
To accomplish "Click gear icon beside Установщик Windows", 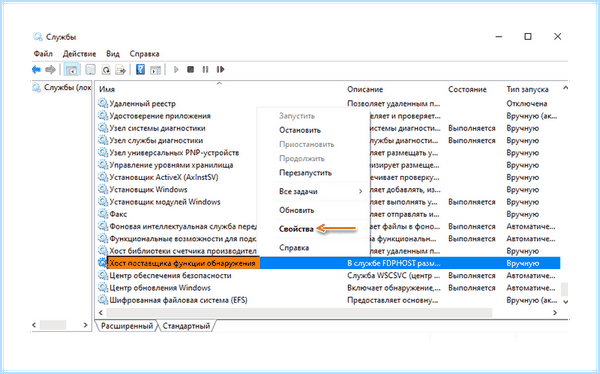I will [x=103, y=189].
